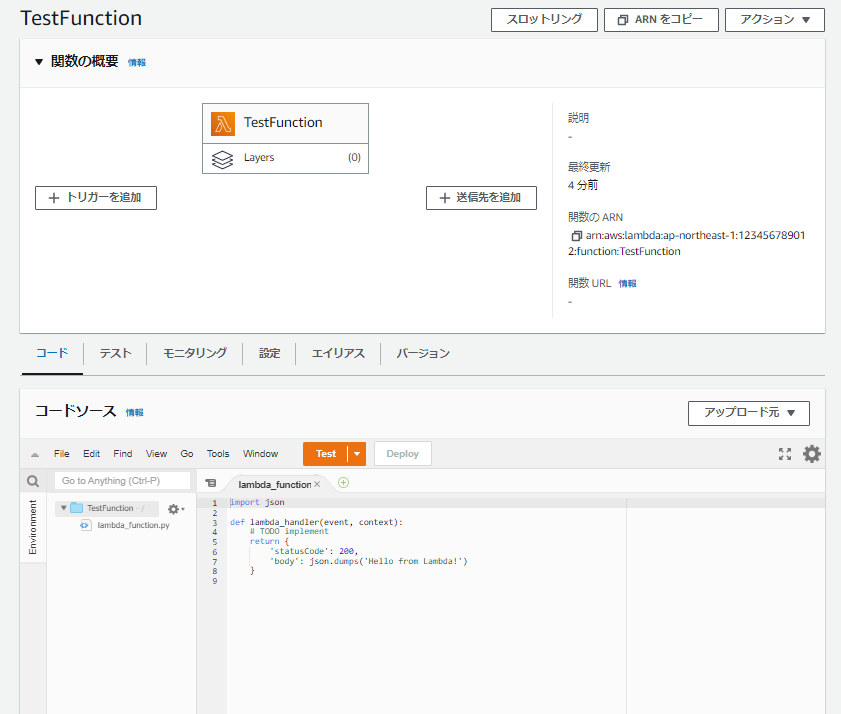Click the search magnifier icon in the editor

pos(33,481)
